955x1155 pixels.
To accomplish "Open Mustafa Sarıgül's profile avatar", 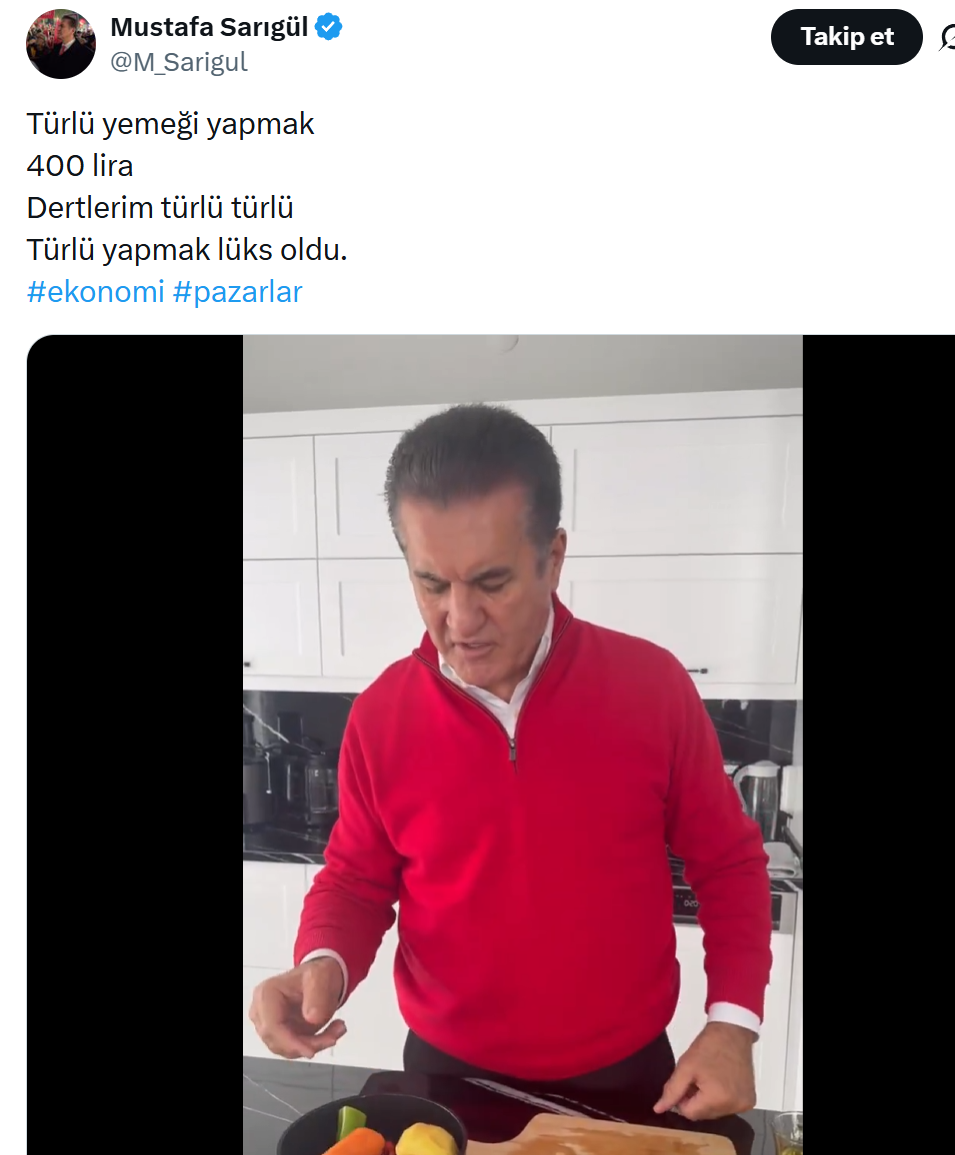I will 60,43.
